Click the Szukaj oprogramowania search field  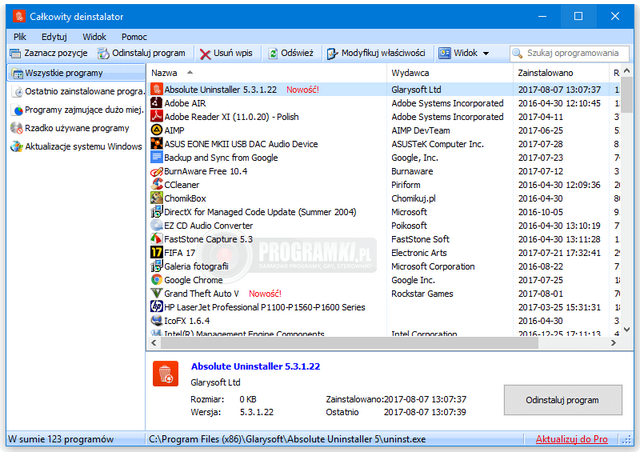point(570,53)
